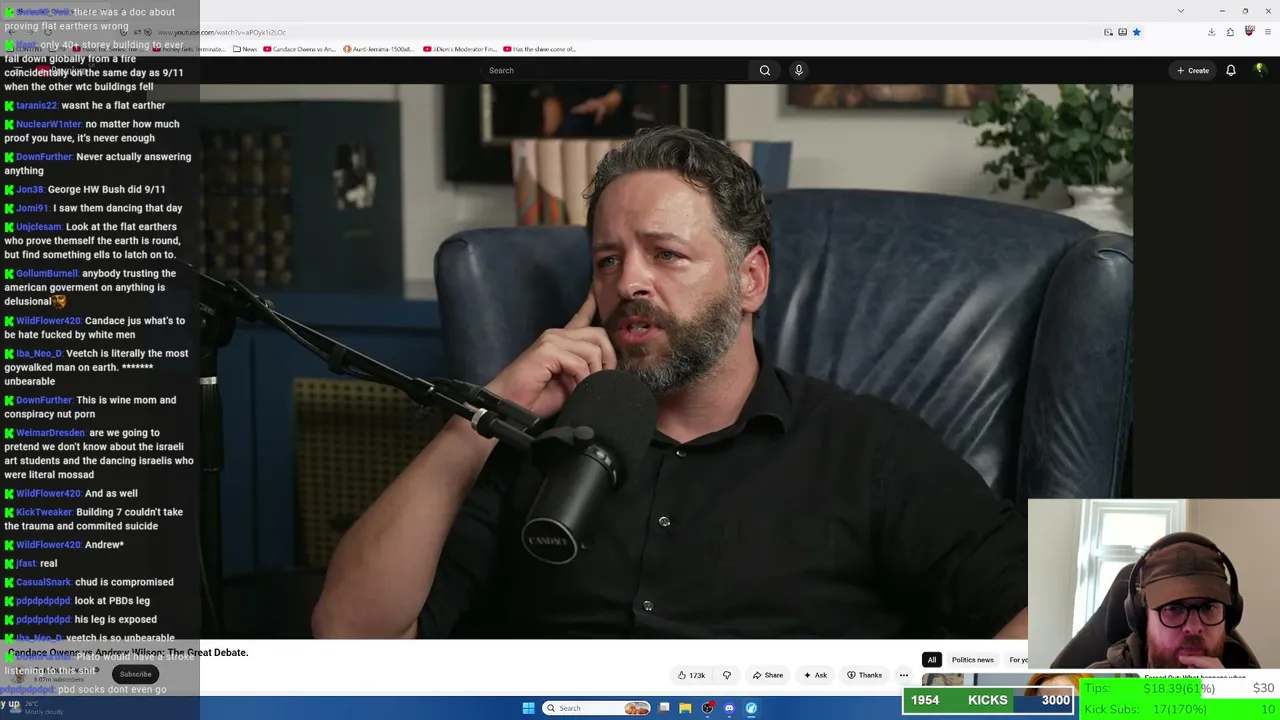This screenshot has height=720, width=1280.
Task: Click username KickTweaker in chat
Action: pos(44,512)
